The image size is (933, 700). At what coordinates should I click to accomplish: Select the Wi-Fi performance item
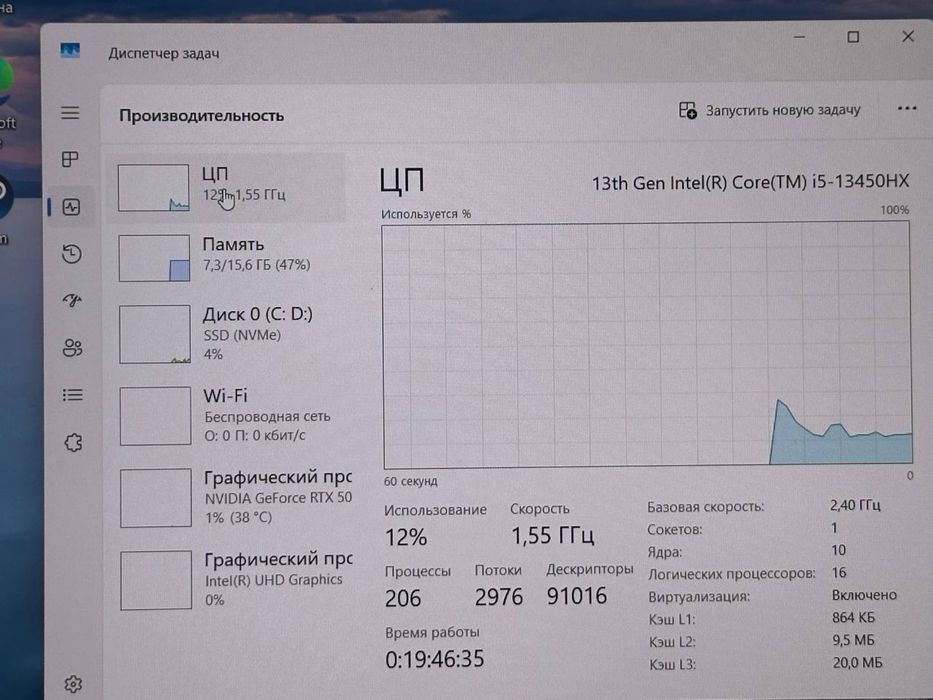[230, 415]
